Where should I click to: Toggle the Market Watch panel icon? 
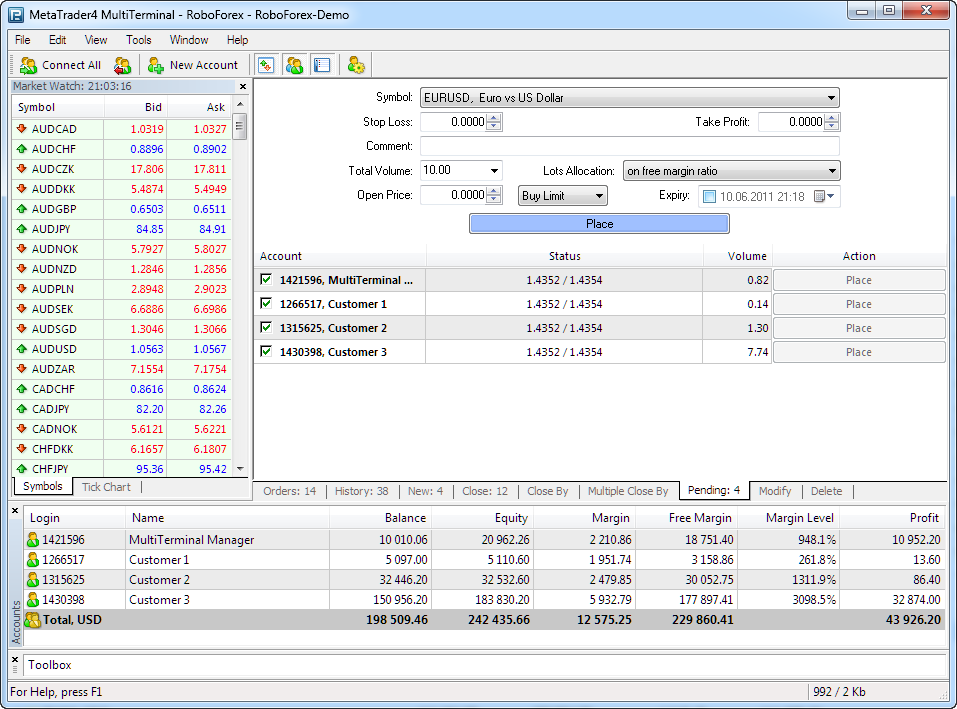tap(266, 65)
